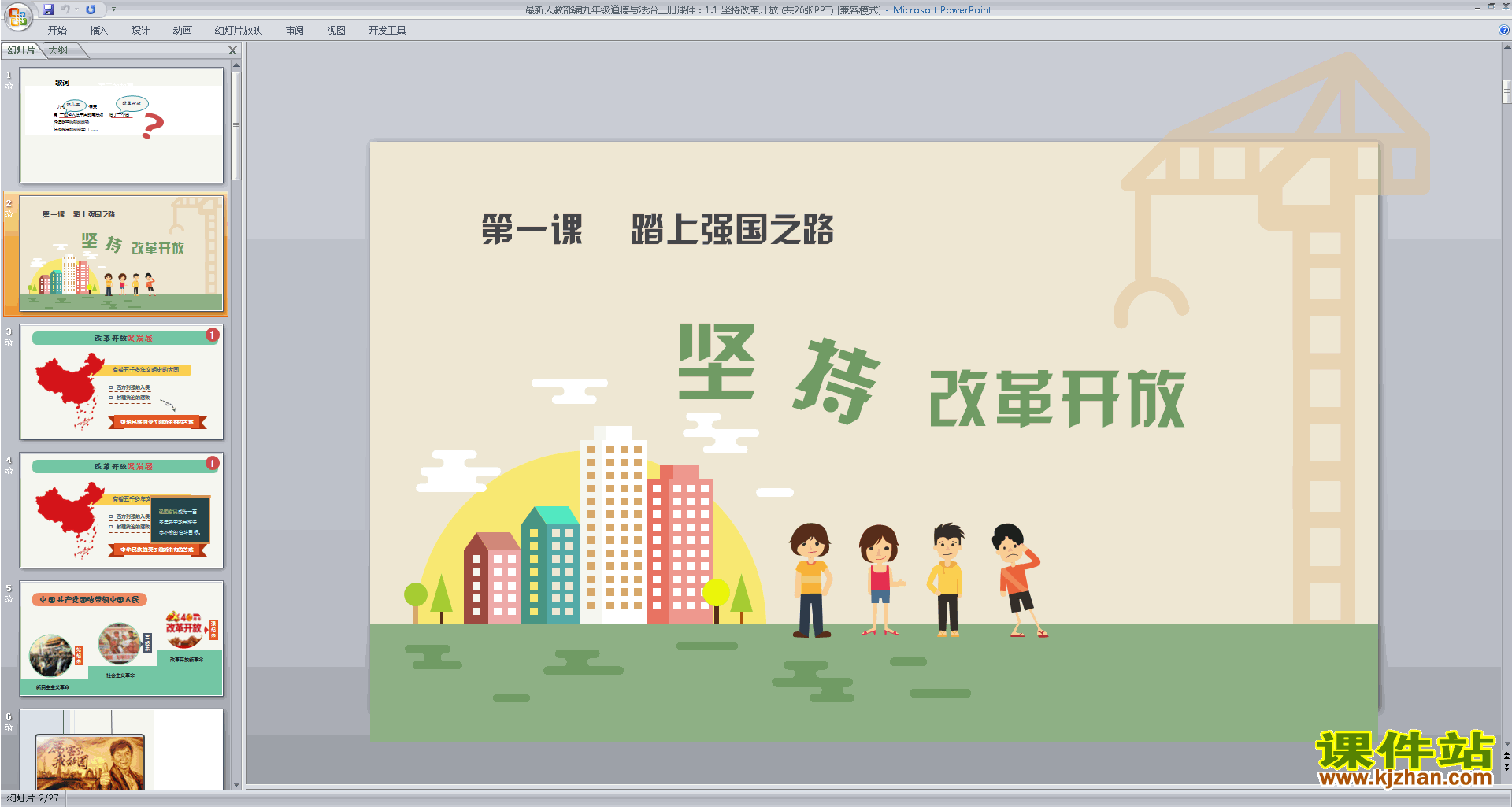Select the large 坚 character on slide

tap(717, 361)
